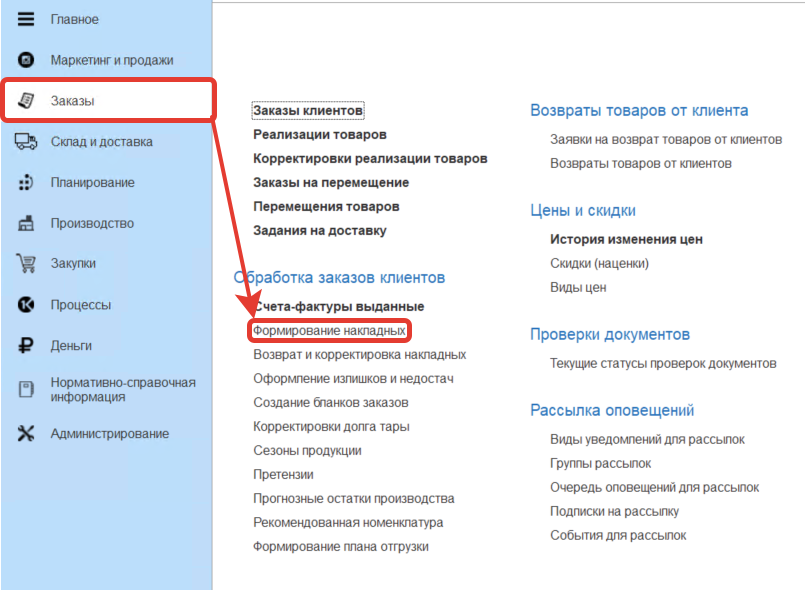
Task: Open the Маркетинг и продажи section
Action: click(x=112, y=60)
